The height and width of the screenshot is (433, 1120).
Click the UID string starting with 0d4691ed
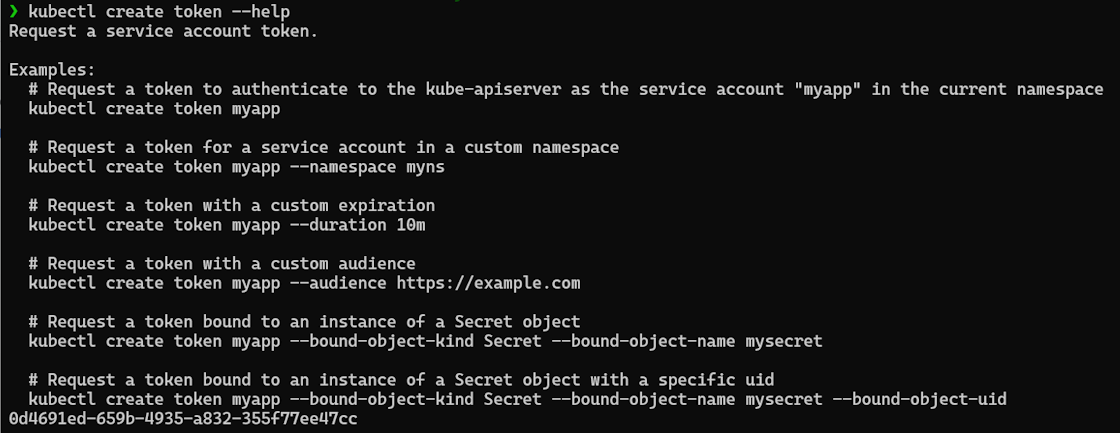(182, 419)
